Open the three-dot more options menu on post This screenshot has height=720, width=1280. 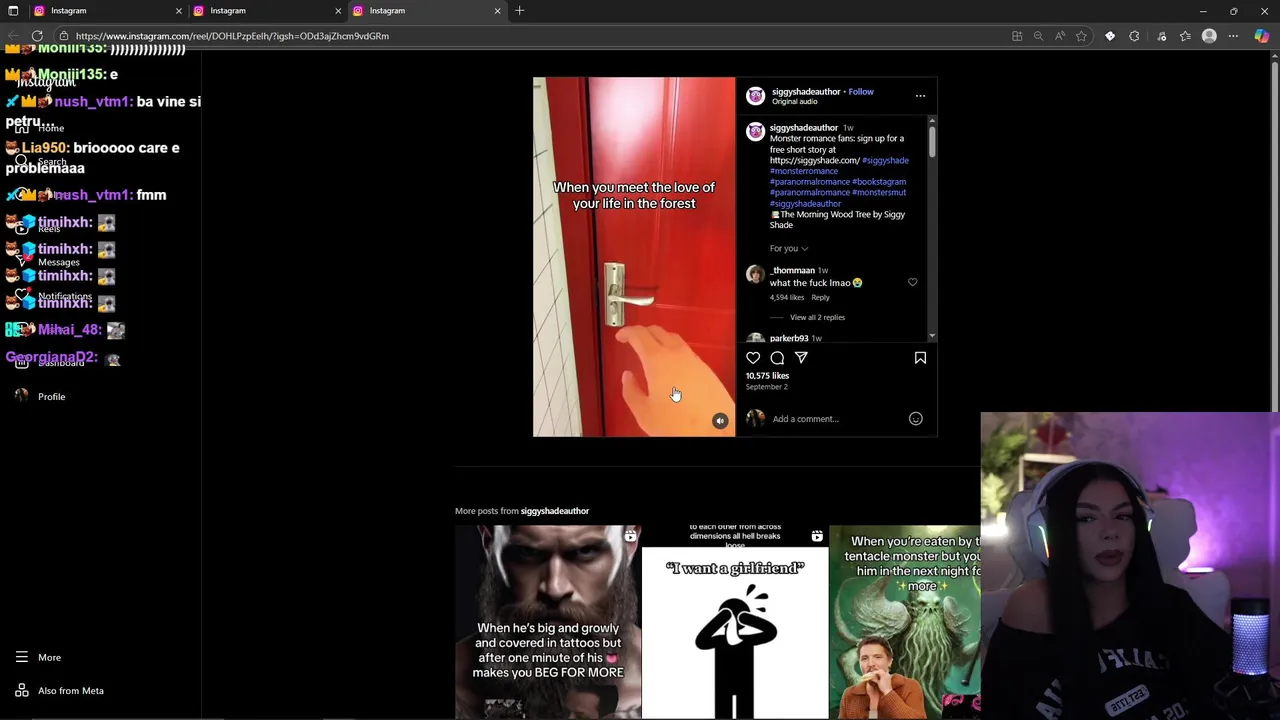[920, 96]
